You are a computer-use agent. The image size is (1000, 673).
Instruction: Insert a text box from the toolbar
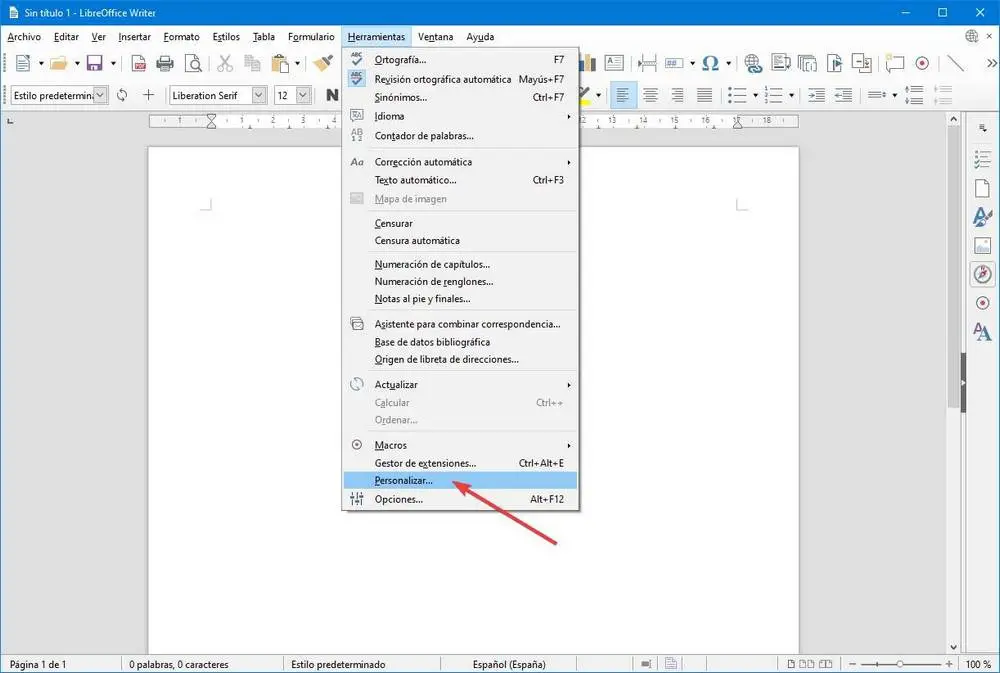[614, 63]
